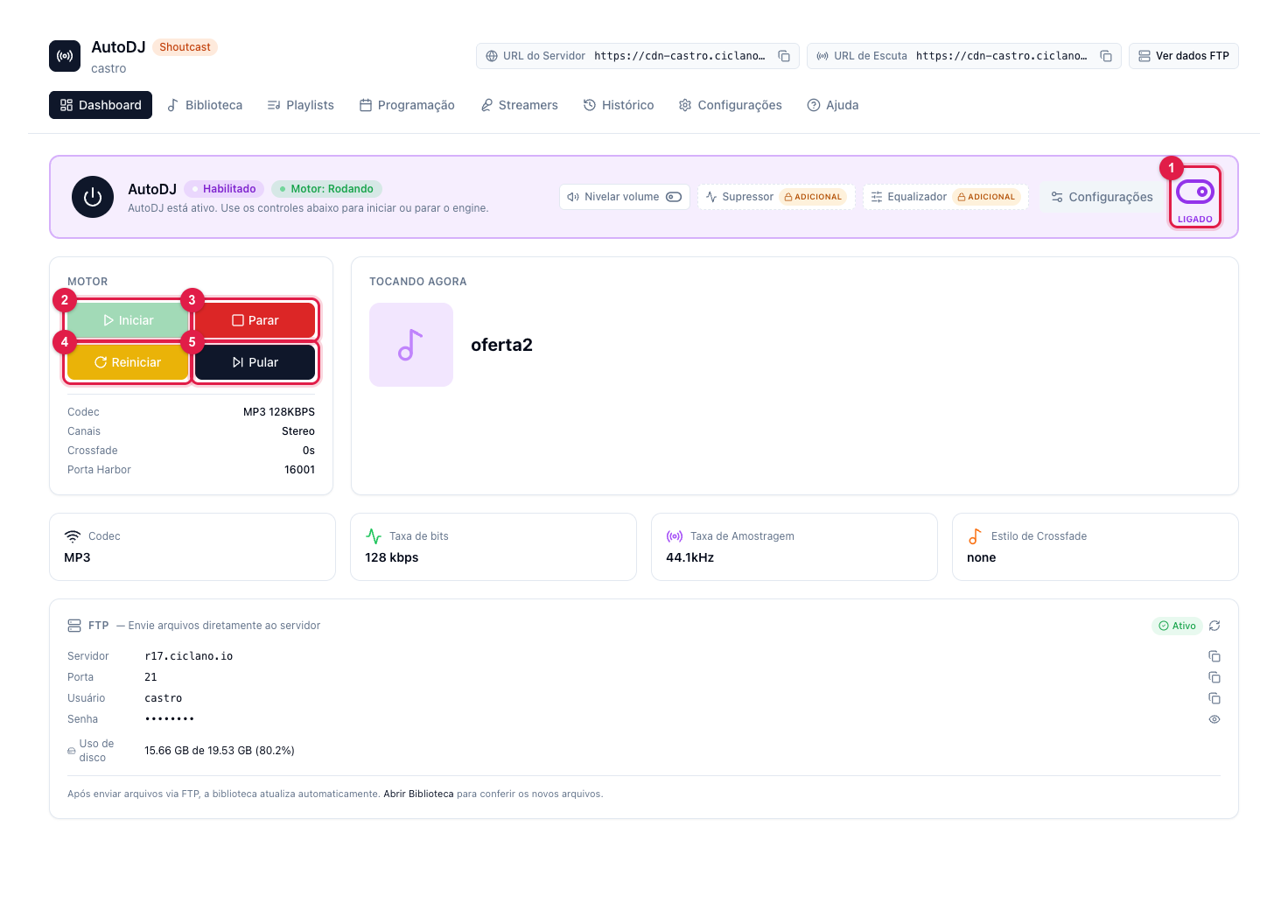
Task: Select the Streamers tab
Action: tap(519, 105)
